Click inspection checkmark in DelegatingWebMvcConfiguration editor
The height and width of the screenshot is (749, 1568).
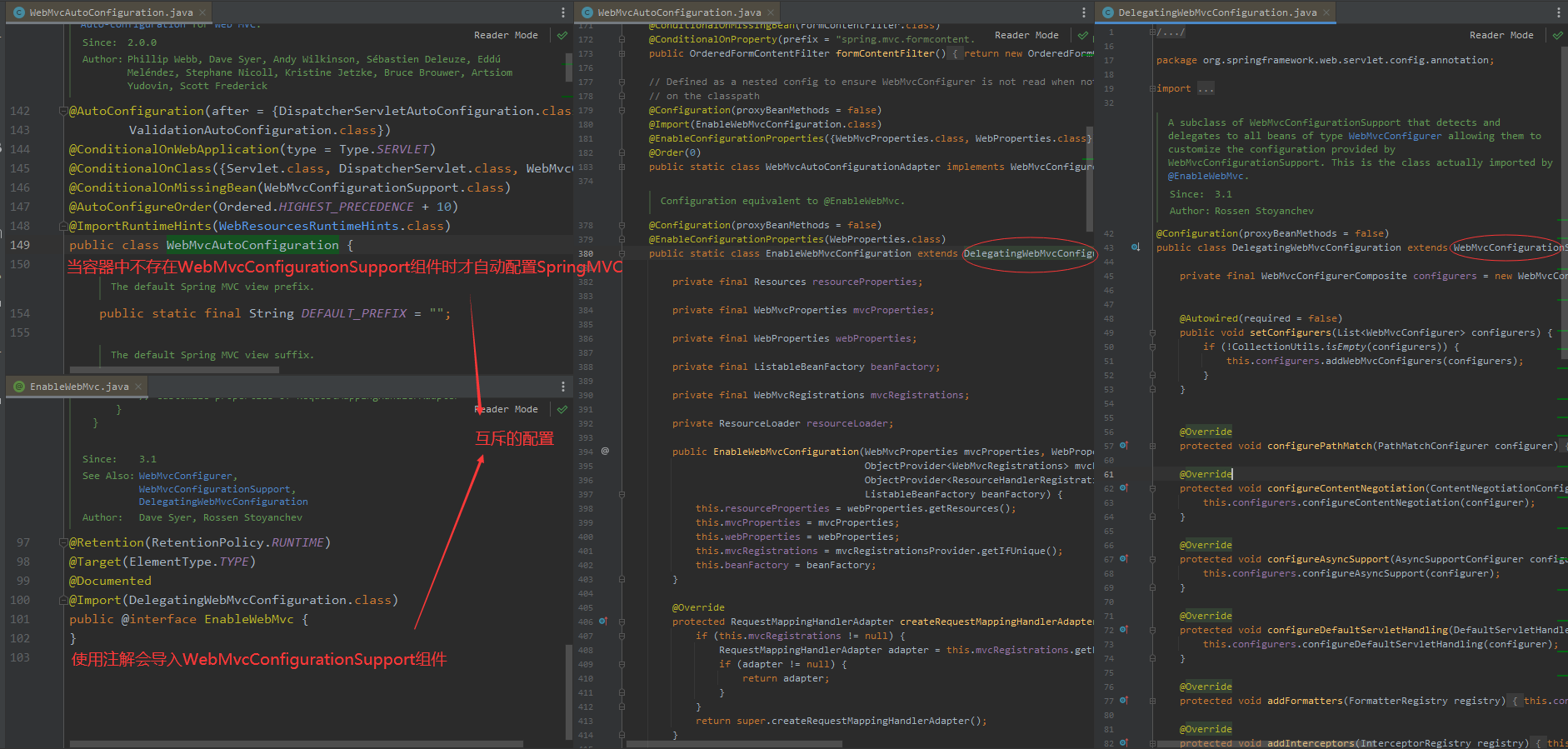pos(1558,36)
